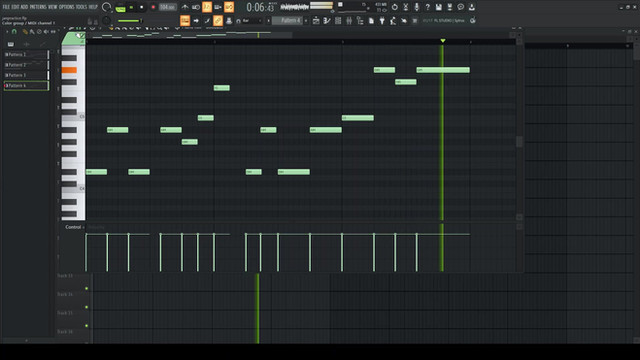Open the mixer from the toolbar
Screen dimensions: 640x360
(x=349, y=20)
